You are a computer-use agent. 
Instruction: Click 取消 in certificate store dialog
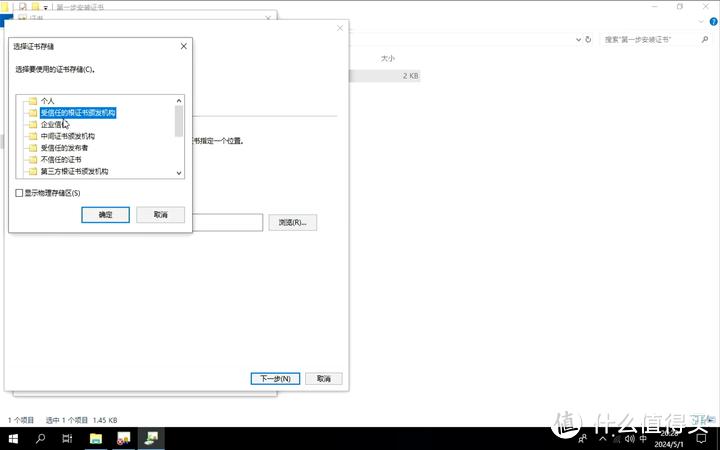[160, 215]
